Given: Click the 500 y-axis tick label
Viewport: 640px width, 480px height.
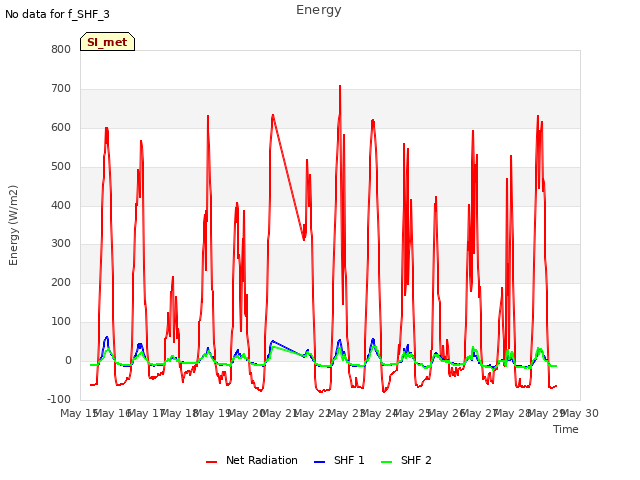Looking at the screenshot, I should pos(61,167).
